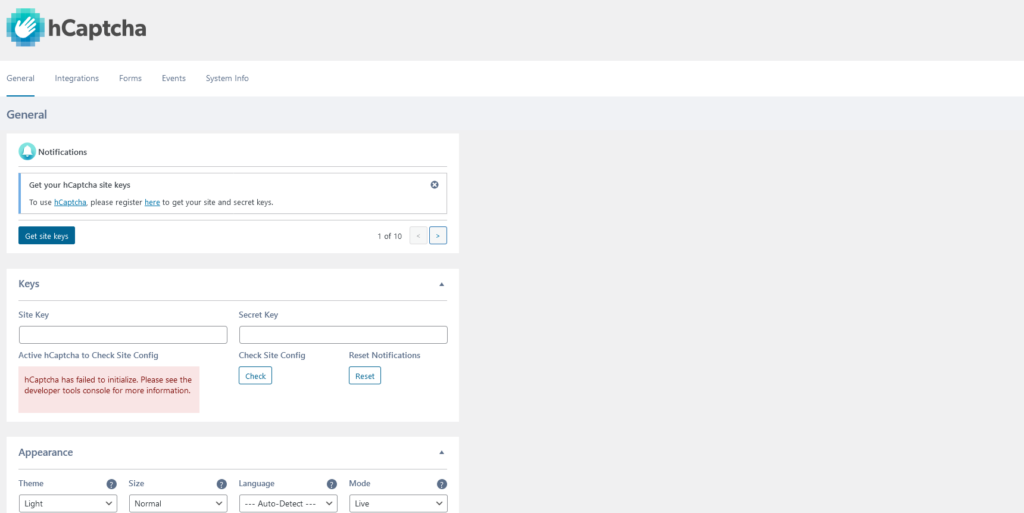Click the help icon next to Theme
1024x513 pixels.
112,484
